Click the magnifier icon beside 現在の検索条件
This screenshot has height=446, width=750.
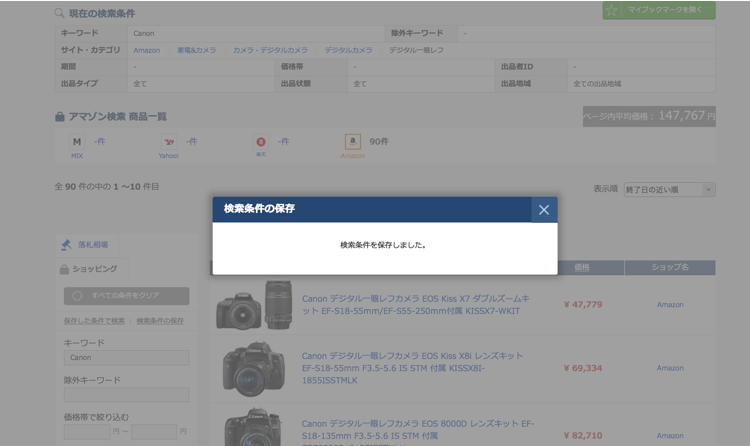(x=60, y=13)
